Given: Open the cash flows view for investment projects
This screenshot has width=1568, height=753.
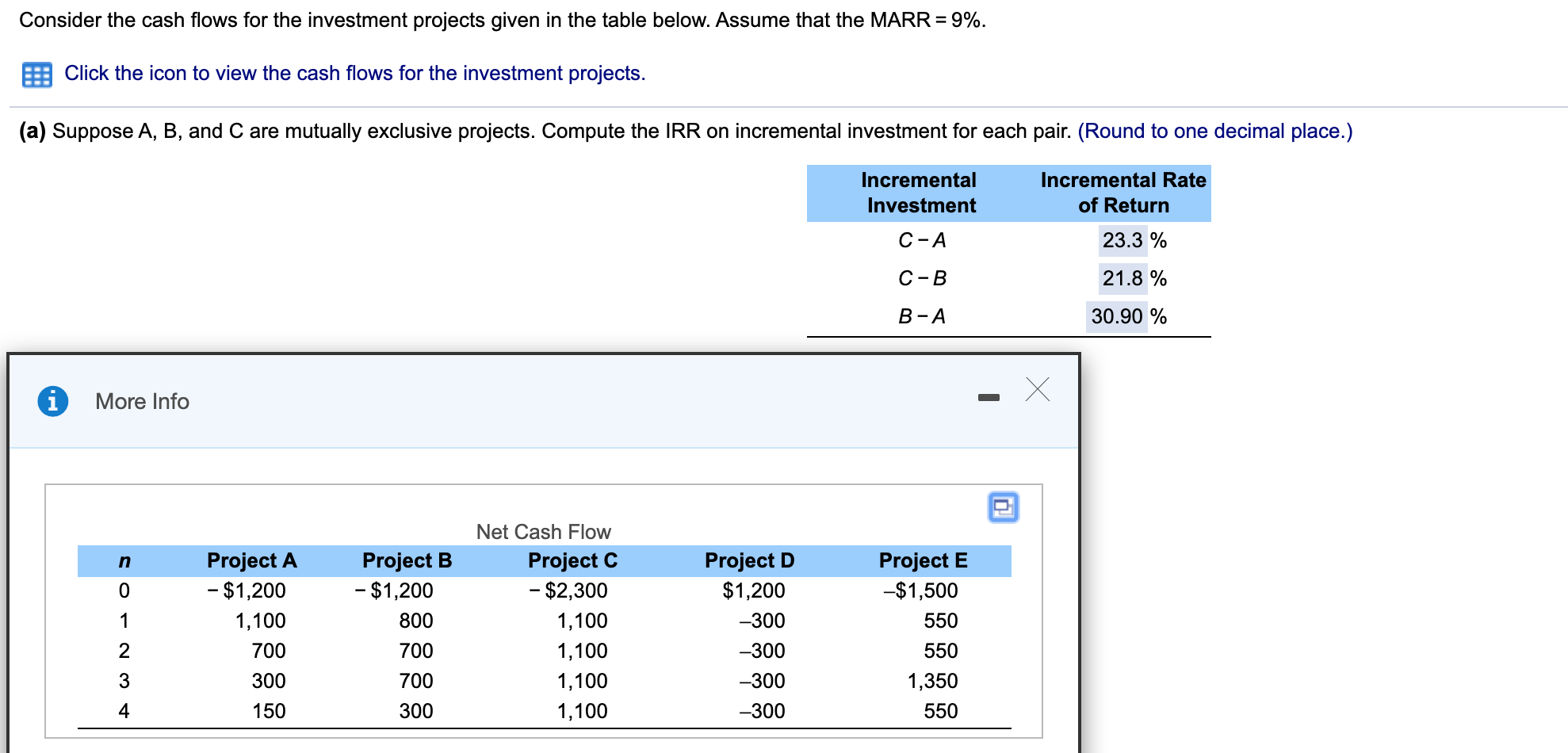Looking at the screenshot, I should (354, 73).
